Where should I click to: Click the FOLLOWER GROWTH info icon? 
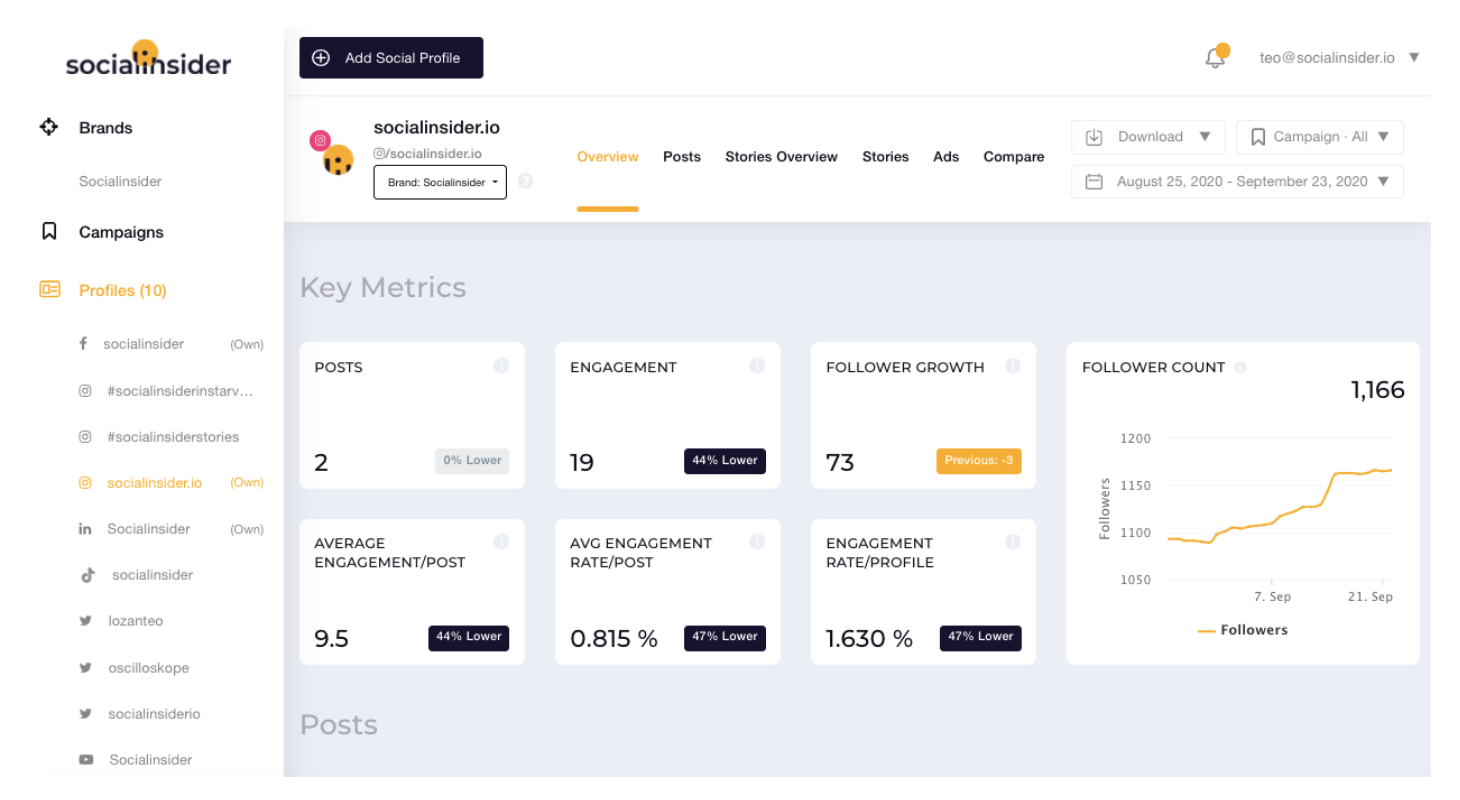pyautogui.click(x=1013, y=366)
